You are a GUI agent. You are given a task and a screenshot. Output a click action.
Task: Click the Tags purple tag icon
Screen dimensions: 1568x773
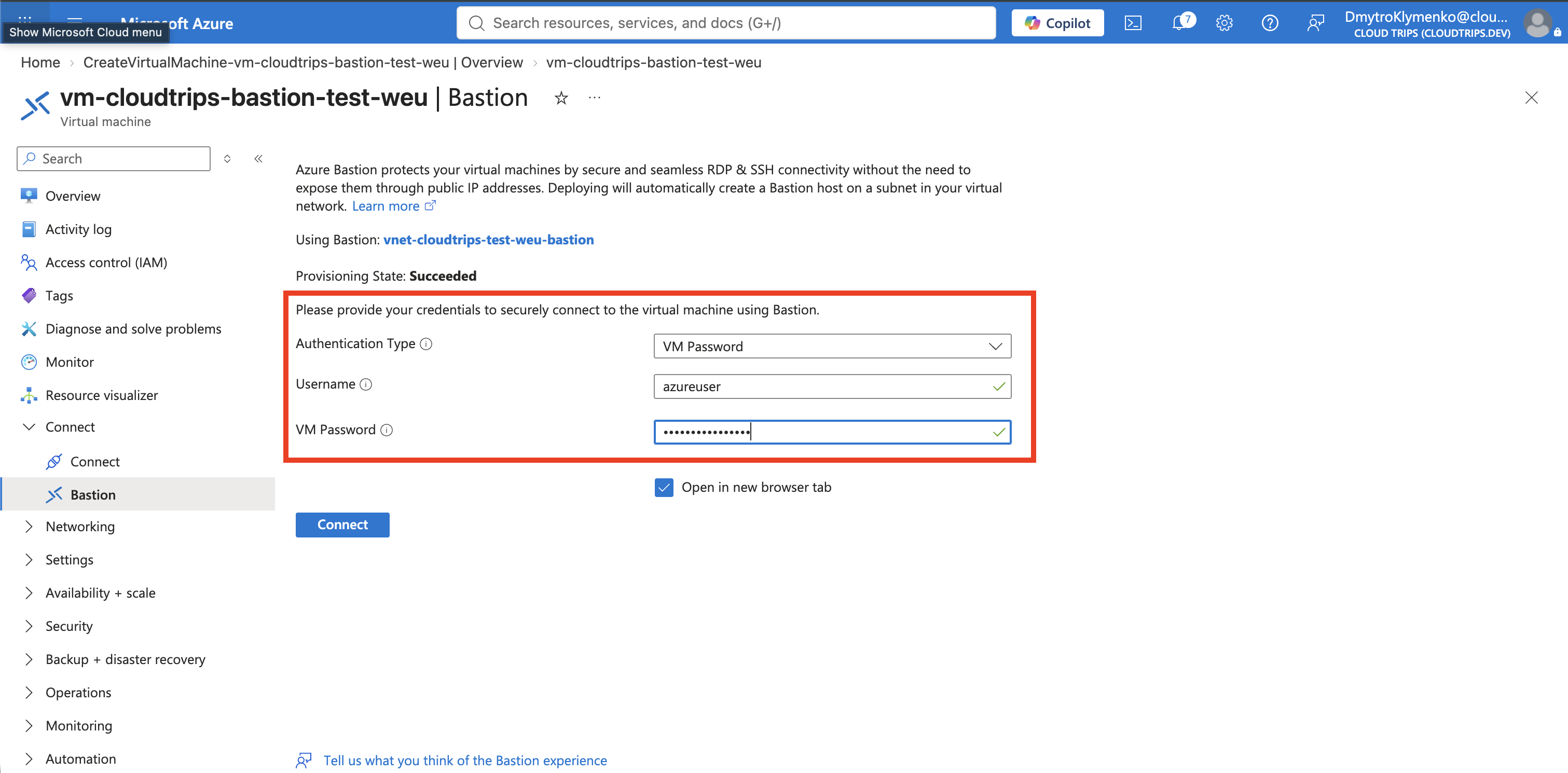click(29, 296)
